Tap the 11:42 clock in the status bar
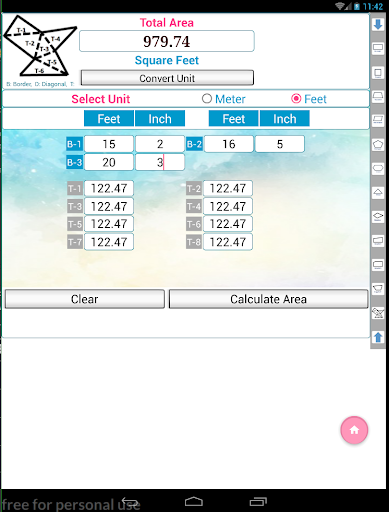389x512 pixels. [373, 6]
